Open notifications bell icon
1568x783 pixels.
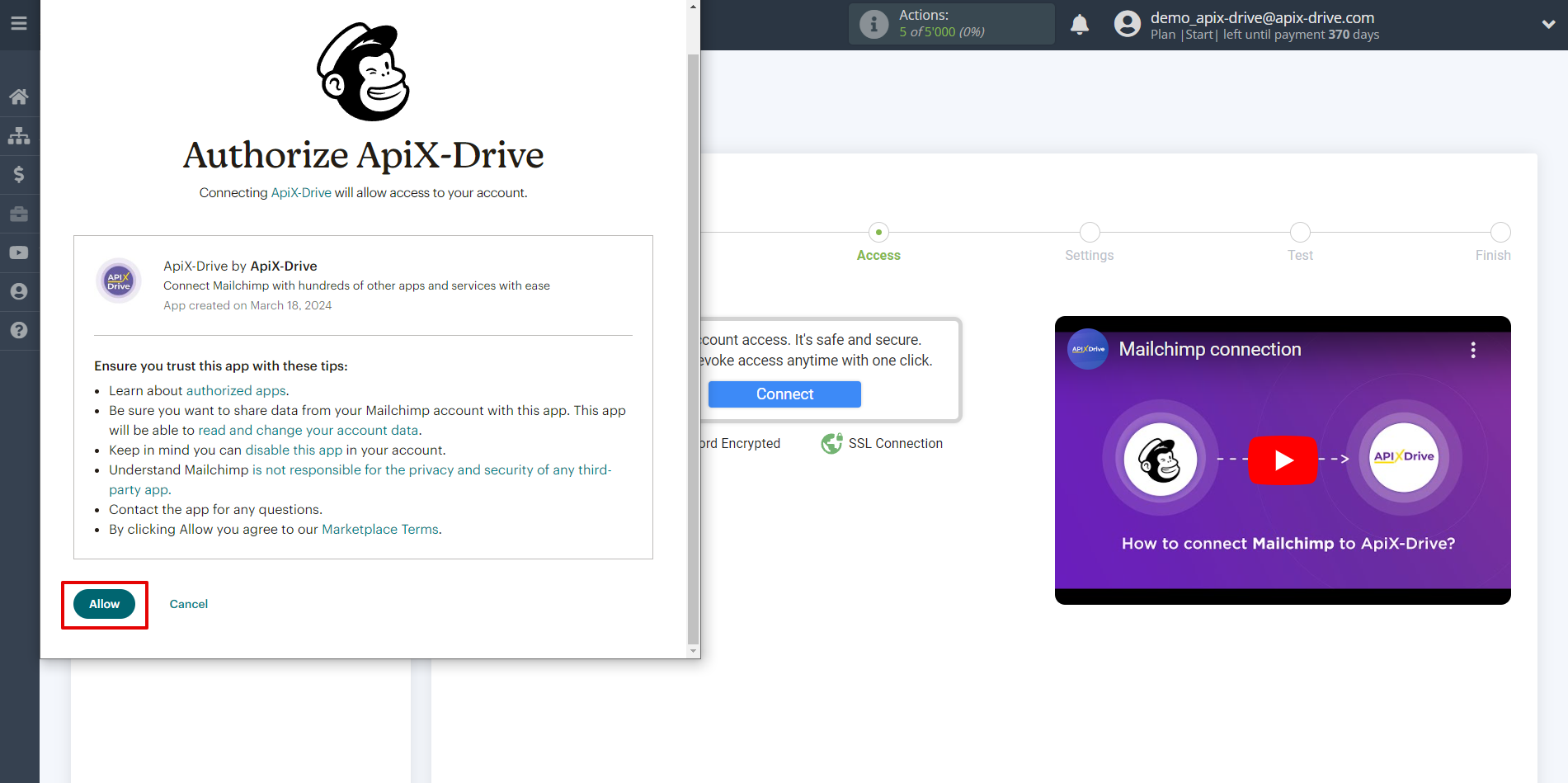pyautogui.click(x=1080, y=24)
